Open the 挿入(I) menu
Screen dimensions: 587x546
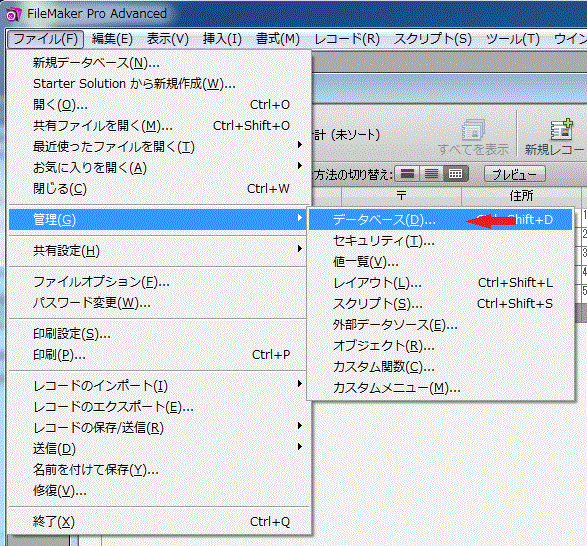(222, 39)
